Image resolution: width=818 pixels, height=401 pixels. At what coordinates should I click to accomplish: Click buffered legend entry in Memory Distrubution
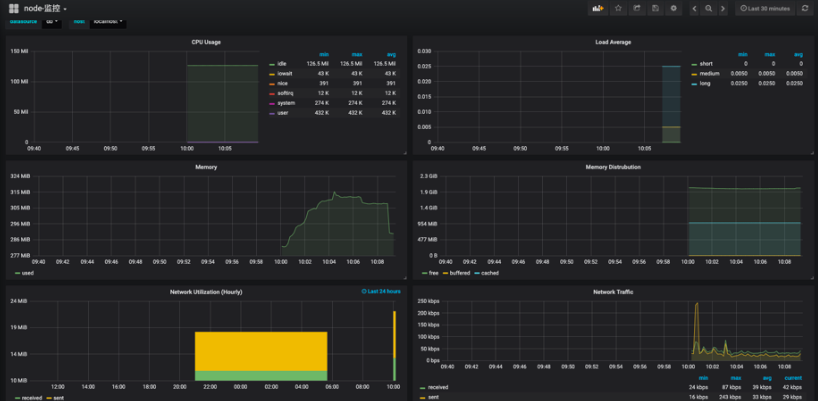pyautogui.click(x=460, y=273)
